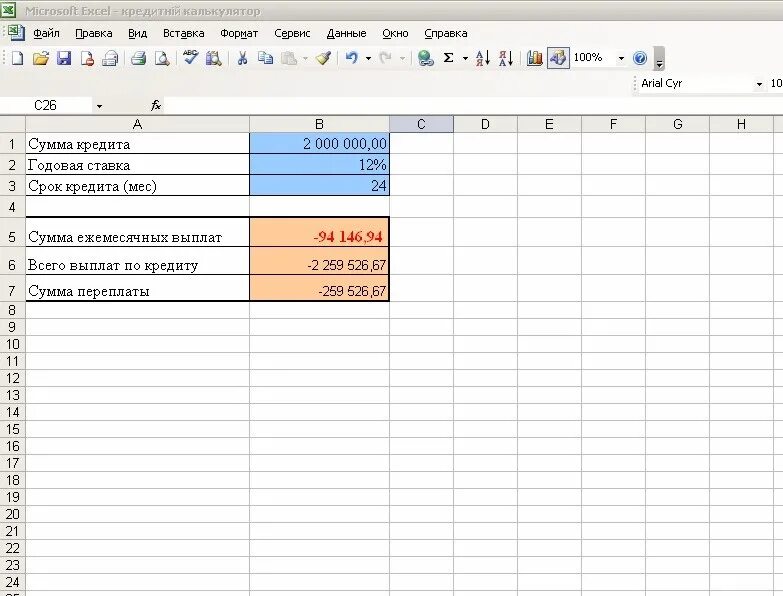Select cell containing 24 months
Image resolution: width=783 pixels, height=596 pixels.
pyautogui.click(x=320, y=186)
